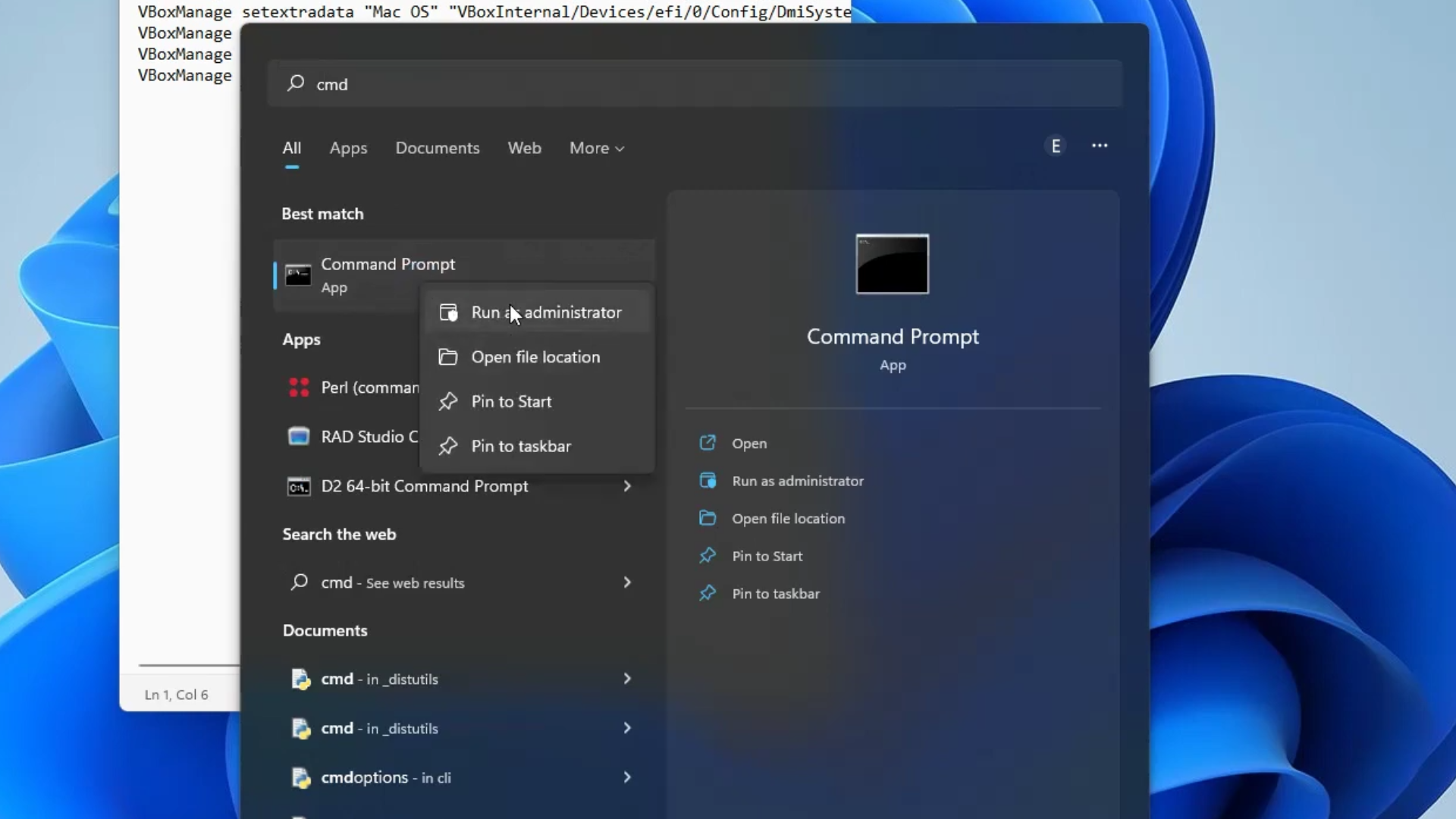1456x819 pixels.
Task: Select Pin to Start from context menu
Action: (x=511, y=401)
